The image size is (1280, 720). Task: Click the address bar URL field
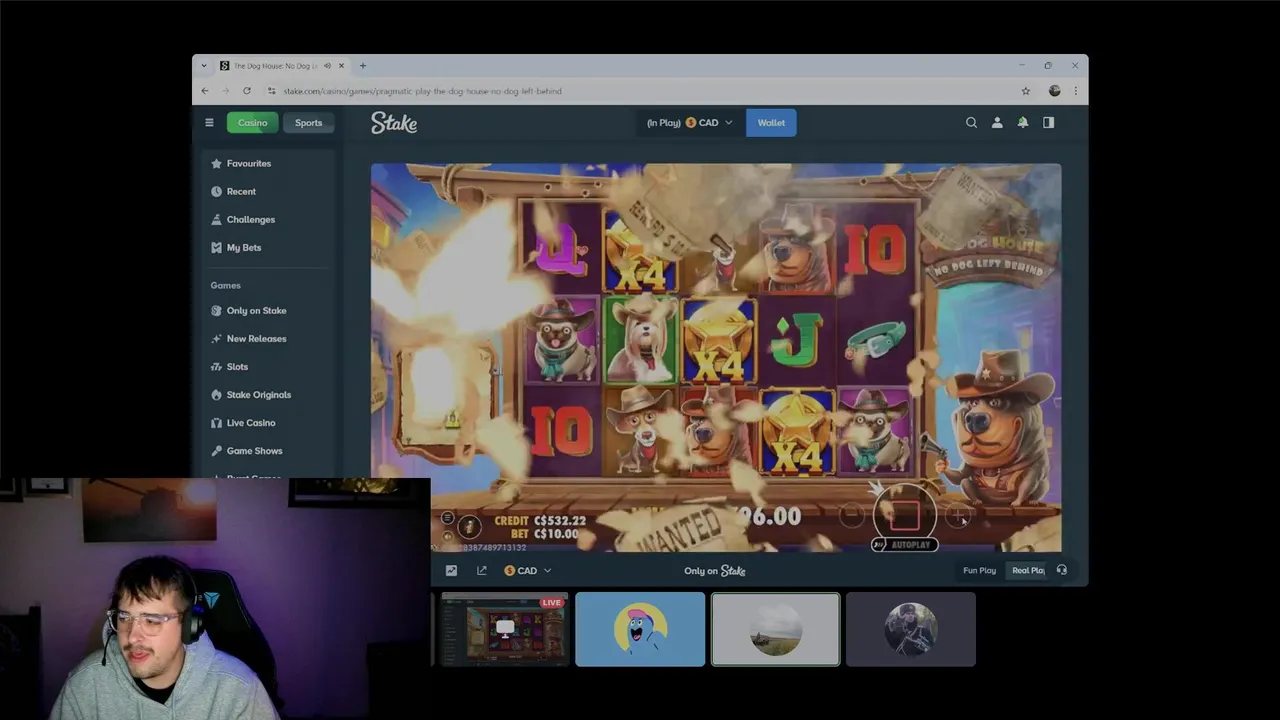(x=640, y=91)
